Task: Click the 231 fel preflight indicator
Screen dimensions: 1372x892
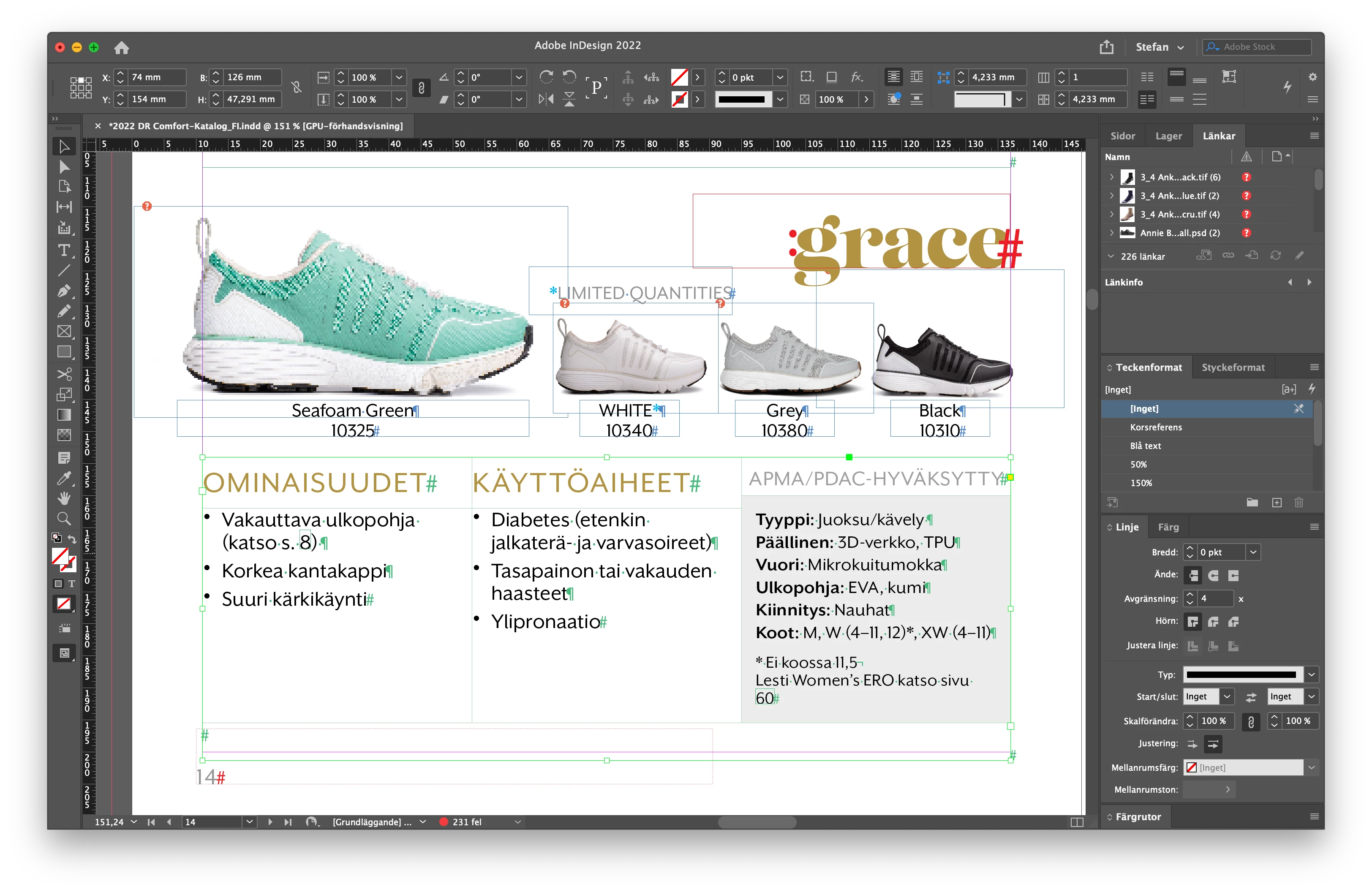Action: (466, 822)
